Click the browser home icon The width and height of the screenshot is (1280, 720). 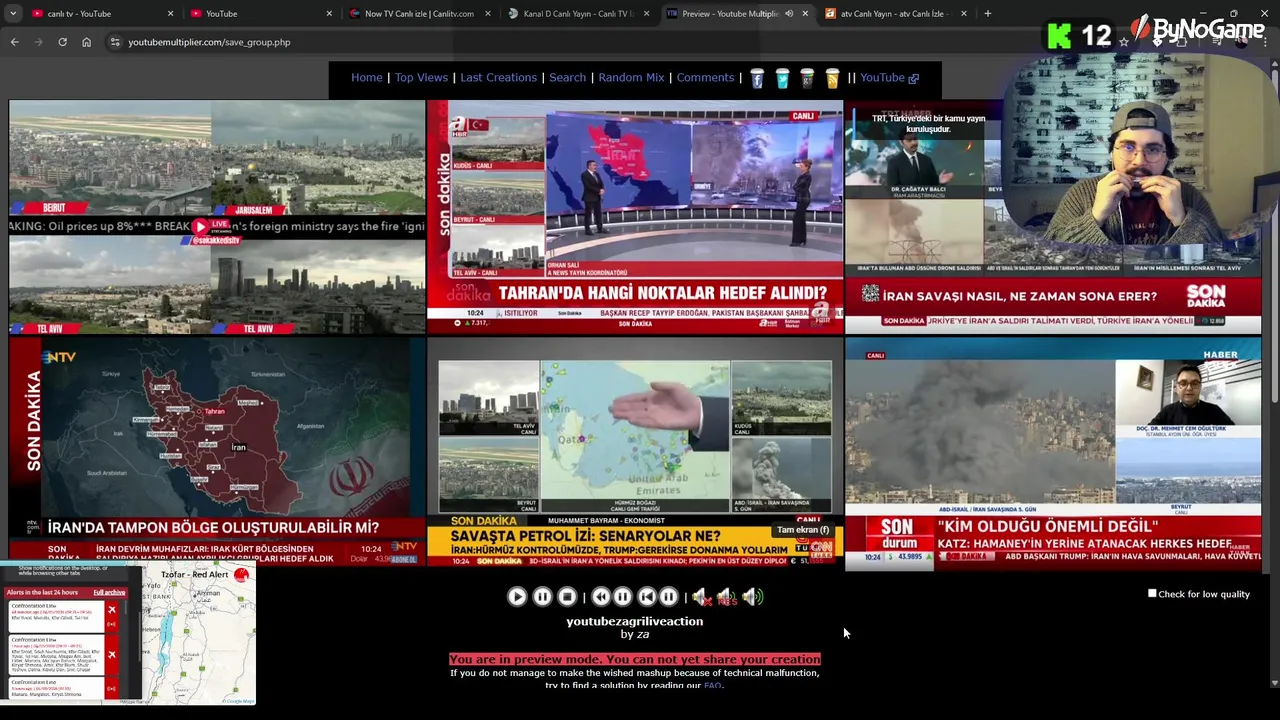tap(86, 42)
